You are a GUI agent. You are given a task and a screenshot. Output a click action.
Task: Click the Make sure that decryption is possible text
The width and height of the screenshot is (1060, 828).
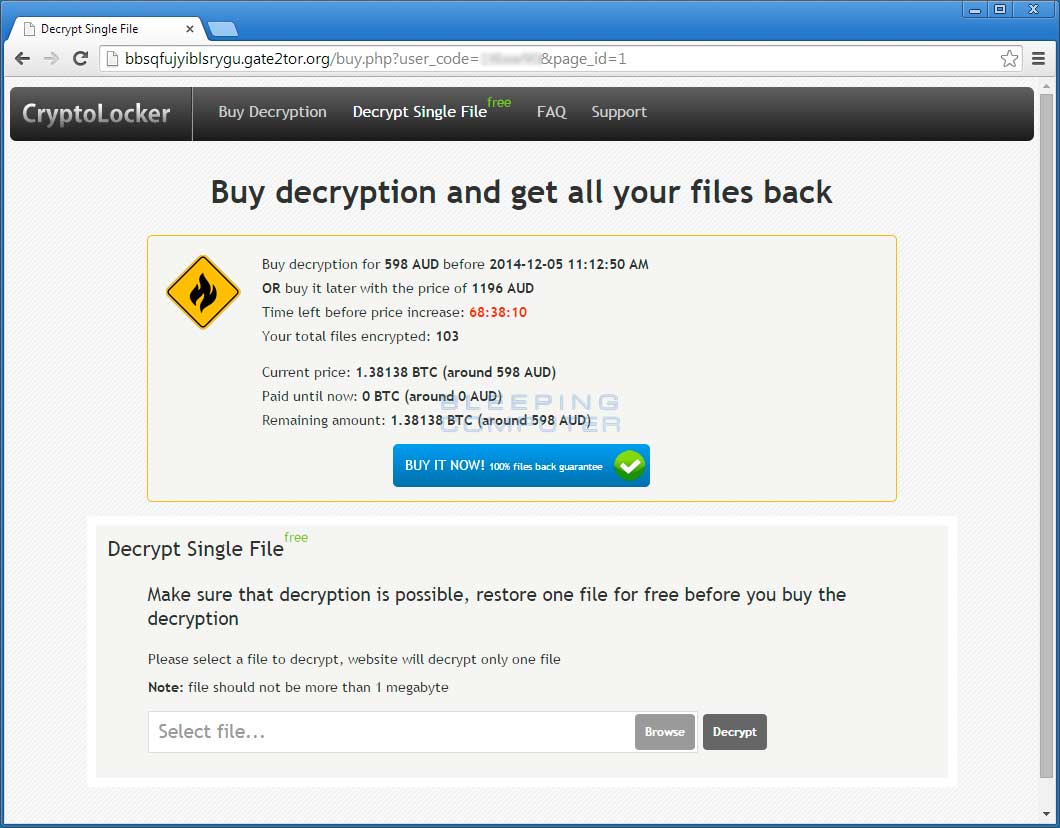coord(497,606)
